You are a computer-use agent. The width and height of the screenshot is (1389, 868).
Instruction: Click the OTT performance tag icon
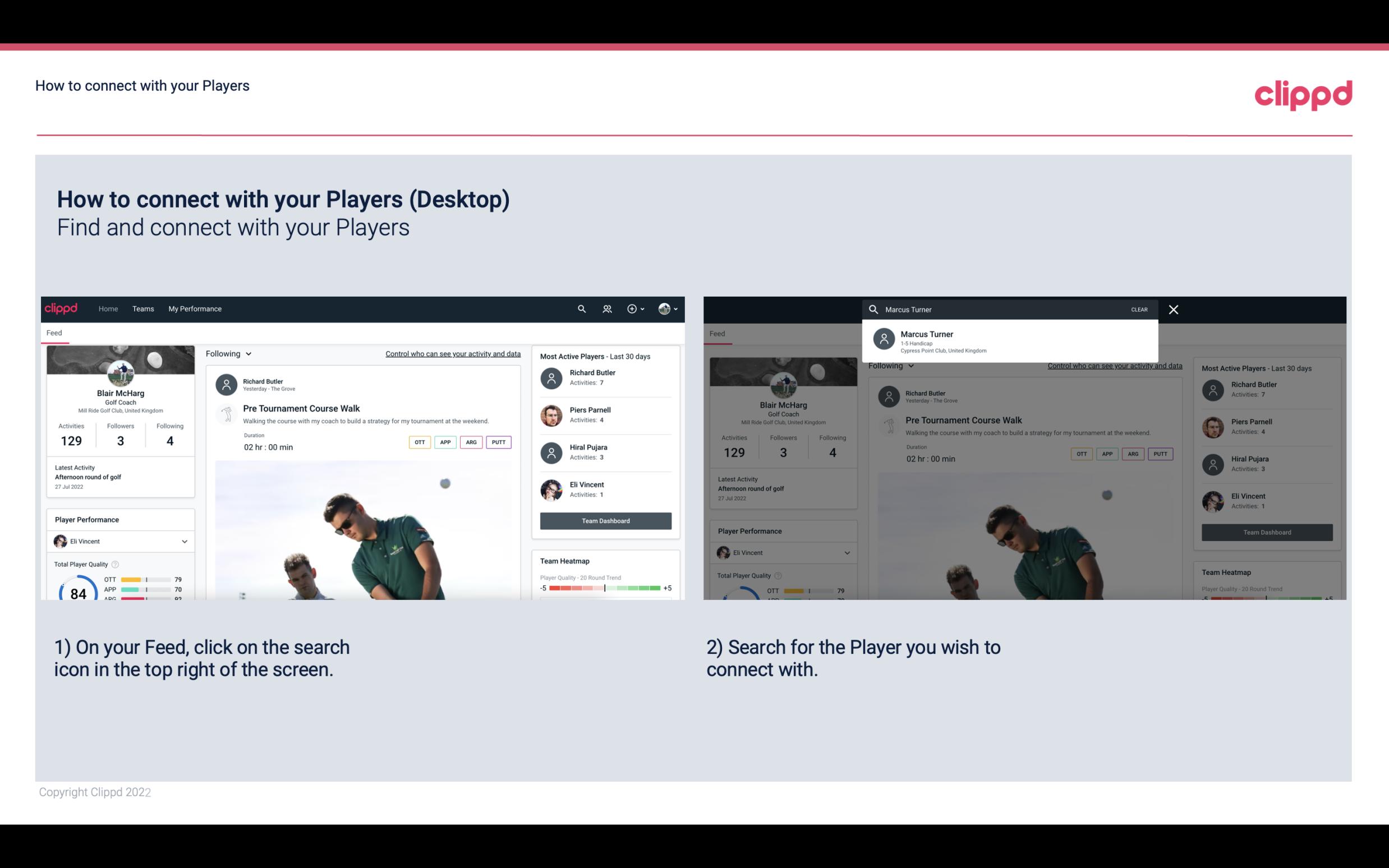coord(418,441)
